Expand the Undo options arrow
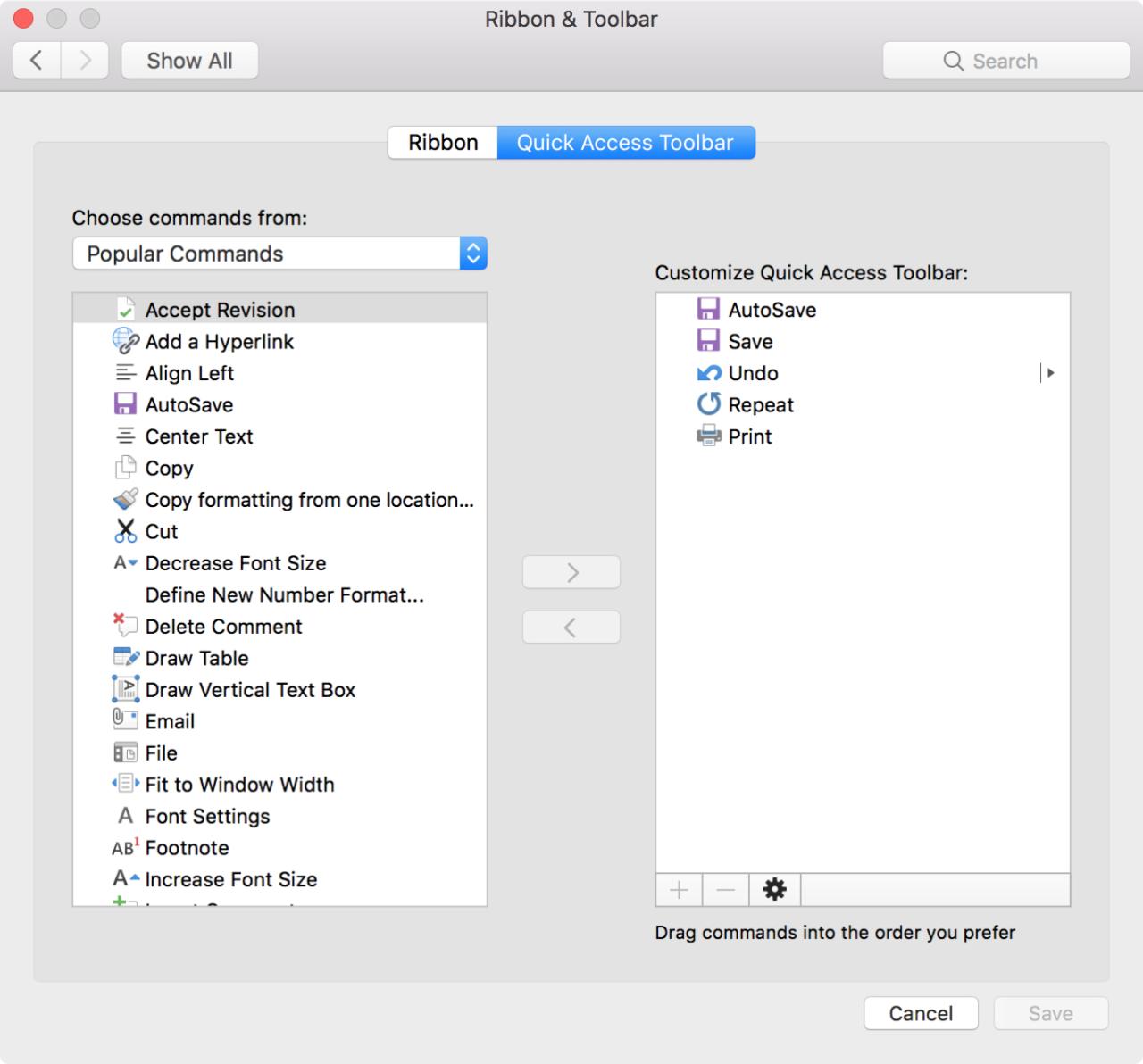This screenshot has height=1064, width=1143. click(x=1049, y=373)
